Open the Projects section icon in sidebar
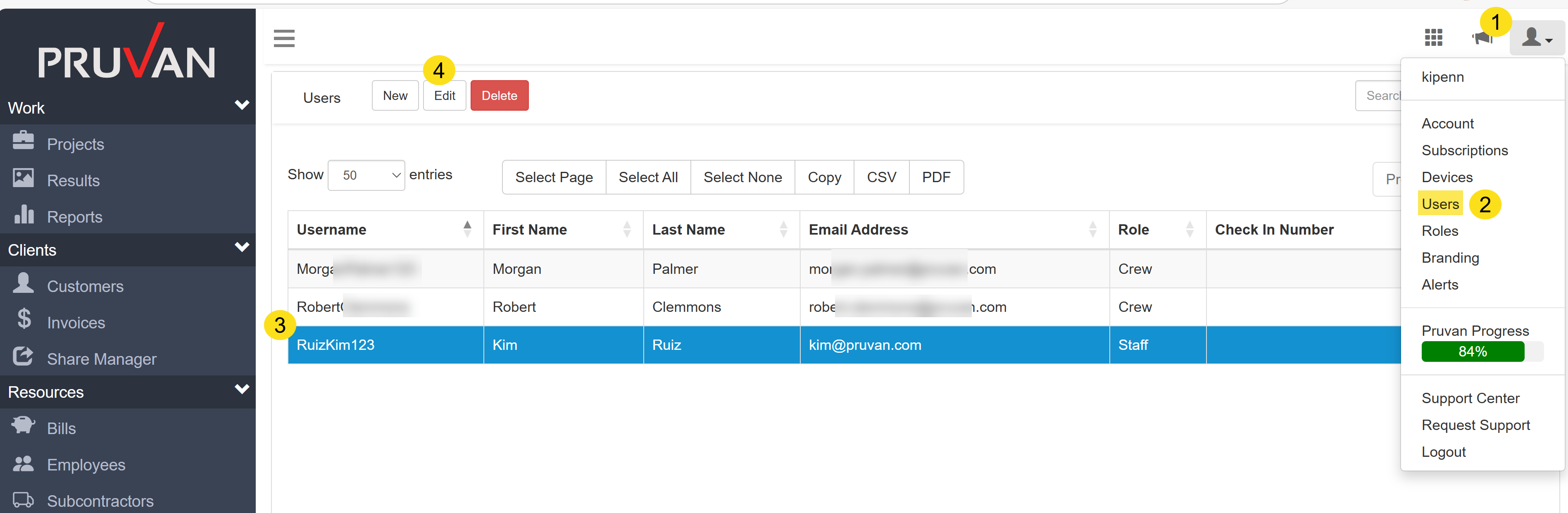This screenshot has height=513, width=1568. [x=23, y=140]
